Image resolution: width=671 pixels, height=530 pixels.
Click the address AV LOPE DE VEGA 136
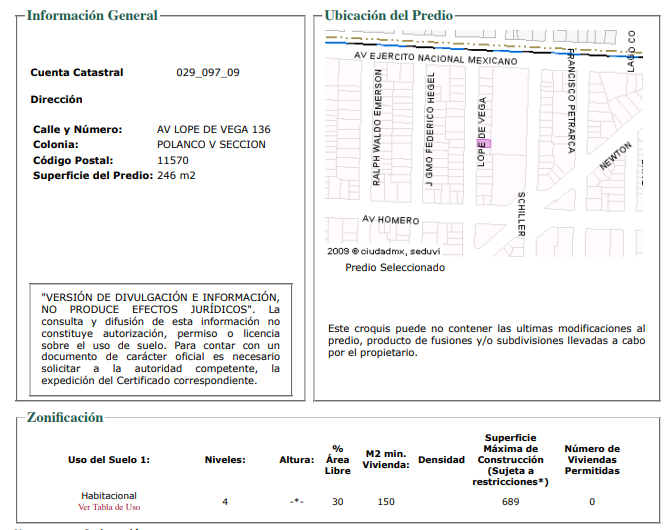[214, 129]
